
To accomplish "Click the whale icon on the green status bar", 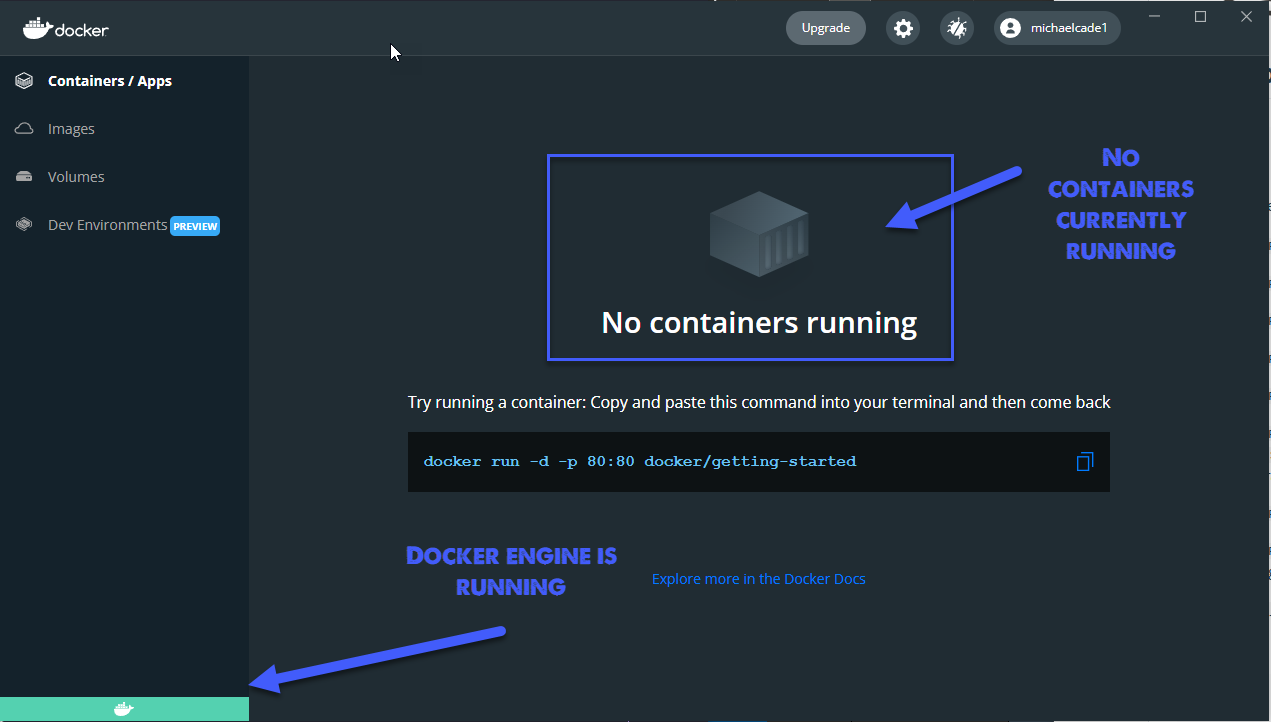I will pyautogui.click(x=124, y=708).
